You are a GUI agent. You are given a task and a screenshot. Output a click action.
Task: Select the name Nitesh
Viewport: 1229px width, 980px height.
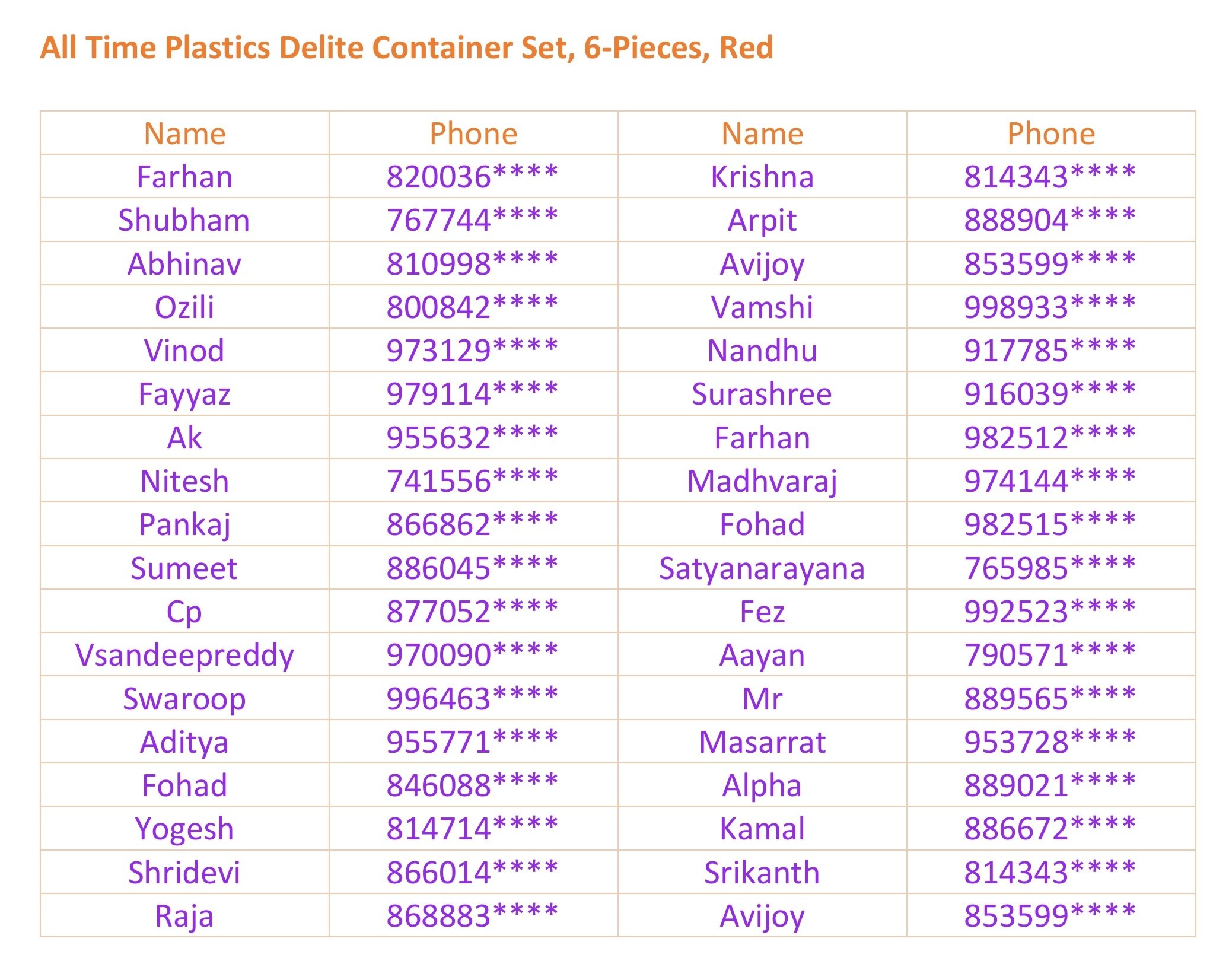(x=184, y=481)
